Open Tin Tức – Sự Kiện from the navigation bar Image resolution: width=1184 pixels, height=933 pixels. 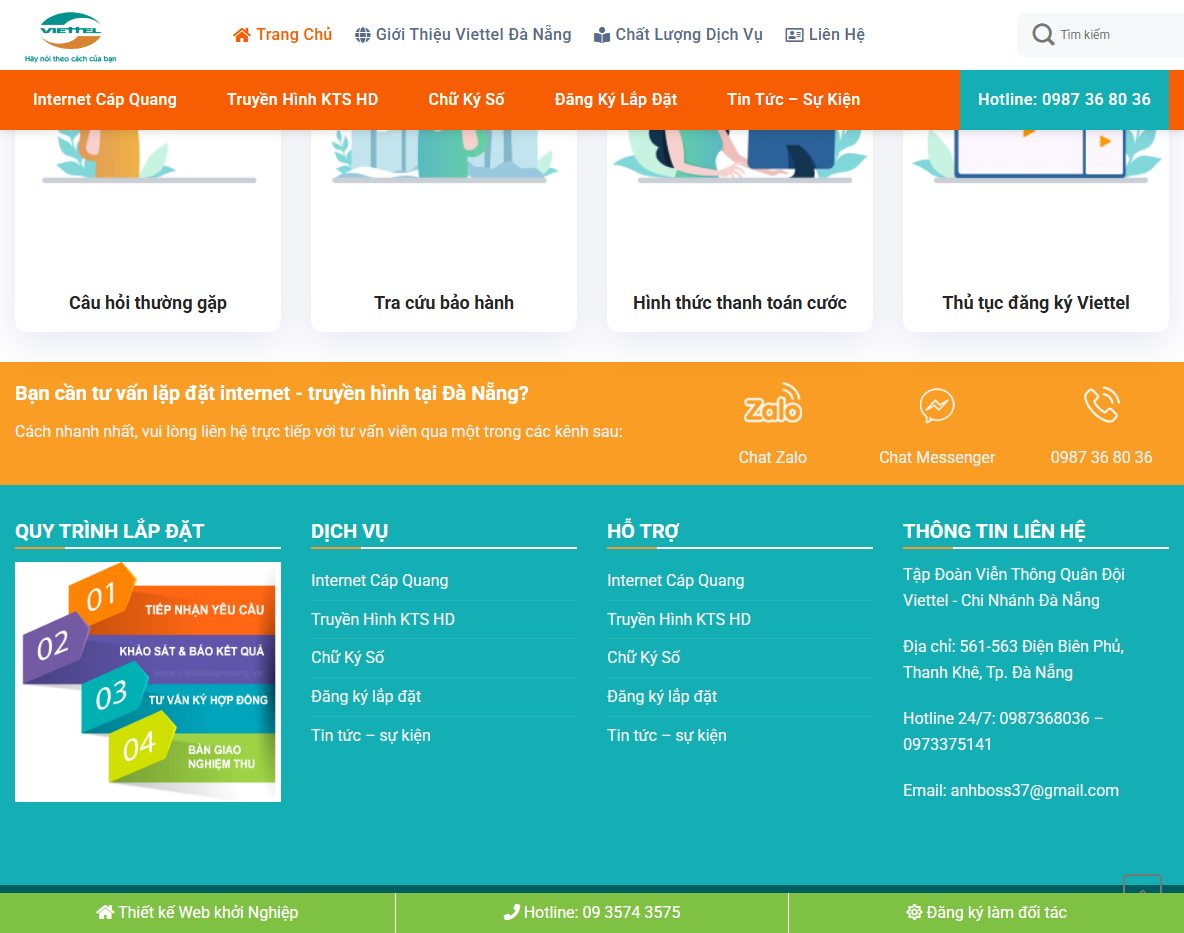(793, 99)
